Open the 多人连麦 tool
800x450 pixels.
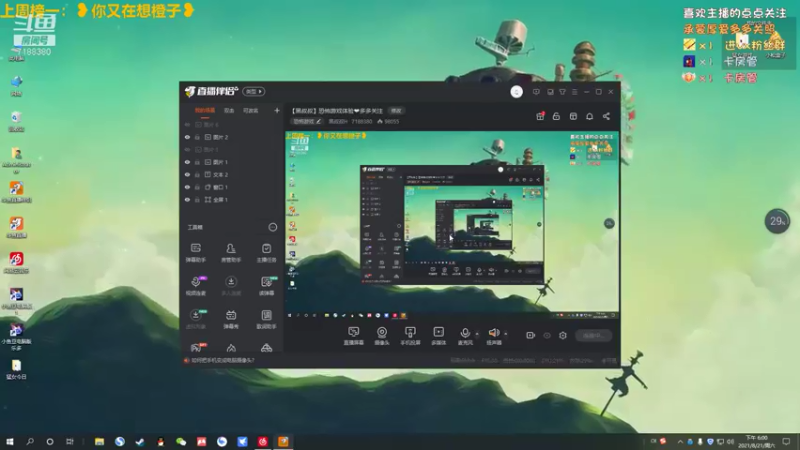(x=231, y=286)
